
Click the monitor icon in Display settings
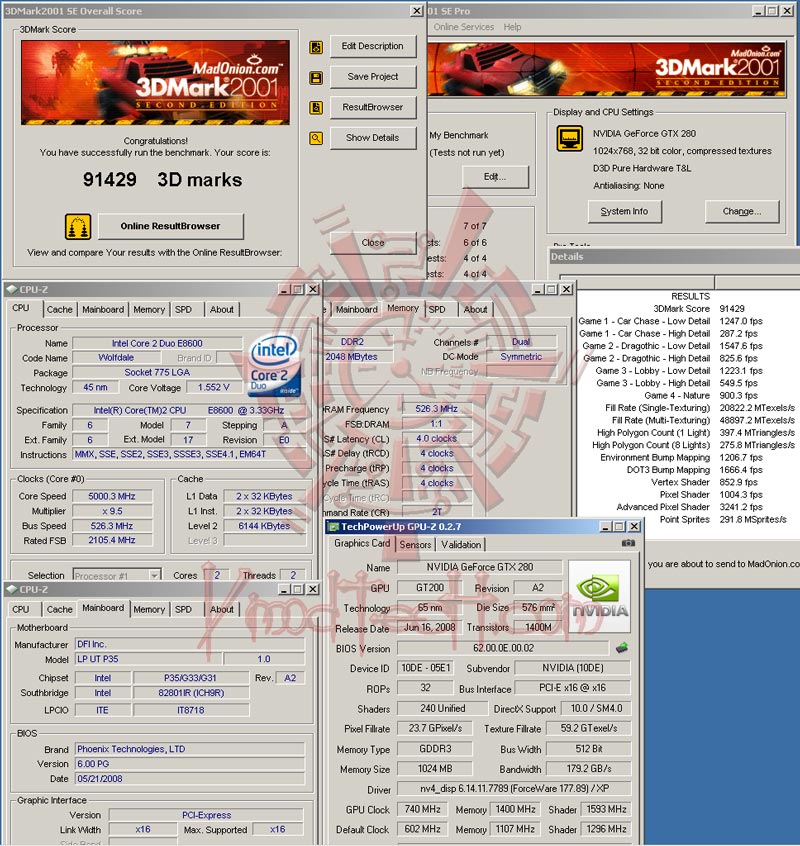click(x=570, y=139)
